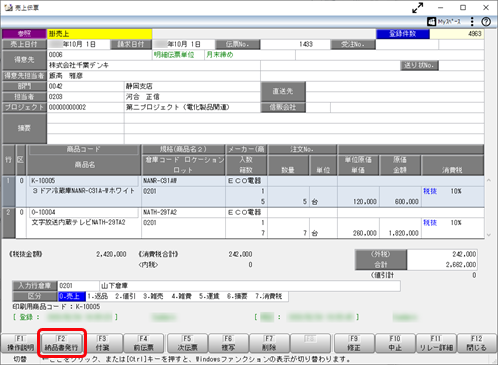
Task: Click the purple 参照 button
Action: click(24, 34)
